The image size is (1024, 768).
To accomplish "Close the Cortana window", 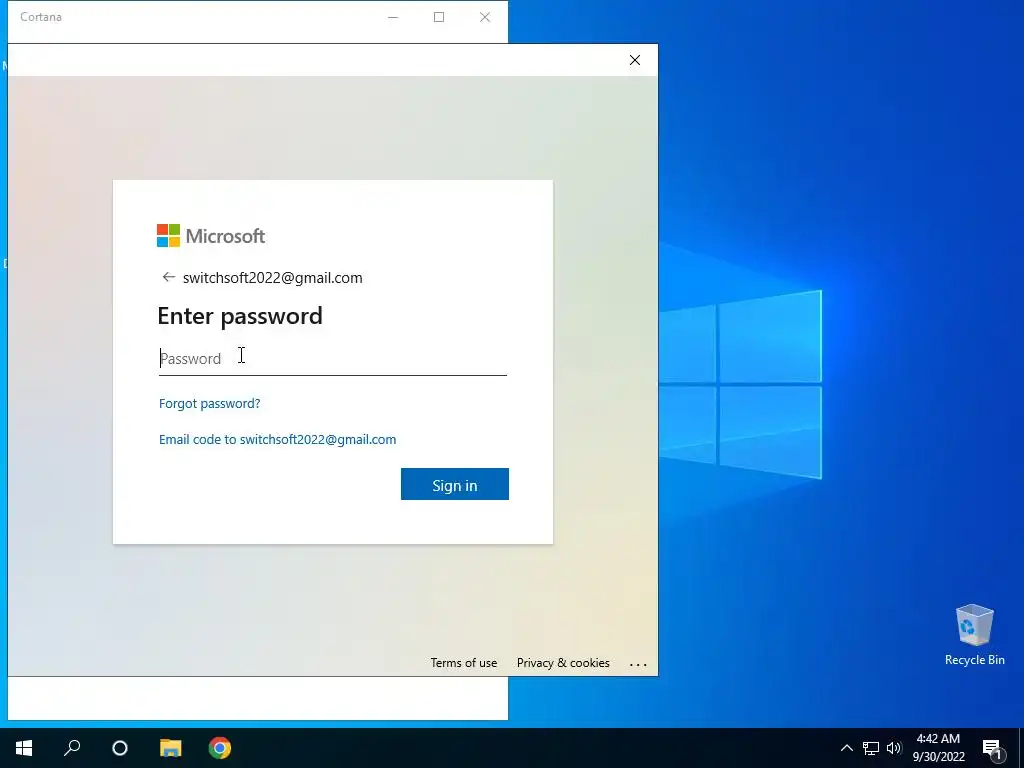I will [485, 17].
